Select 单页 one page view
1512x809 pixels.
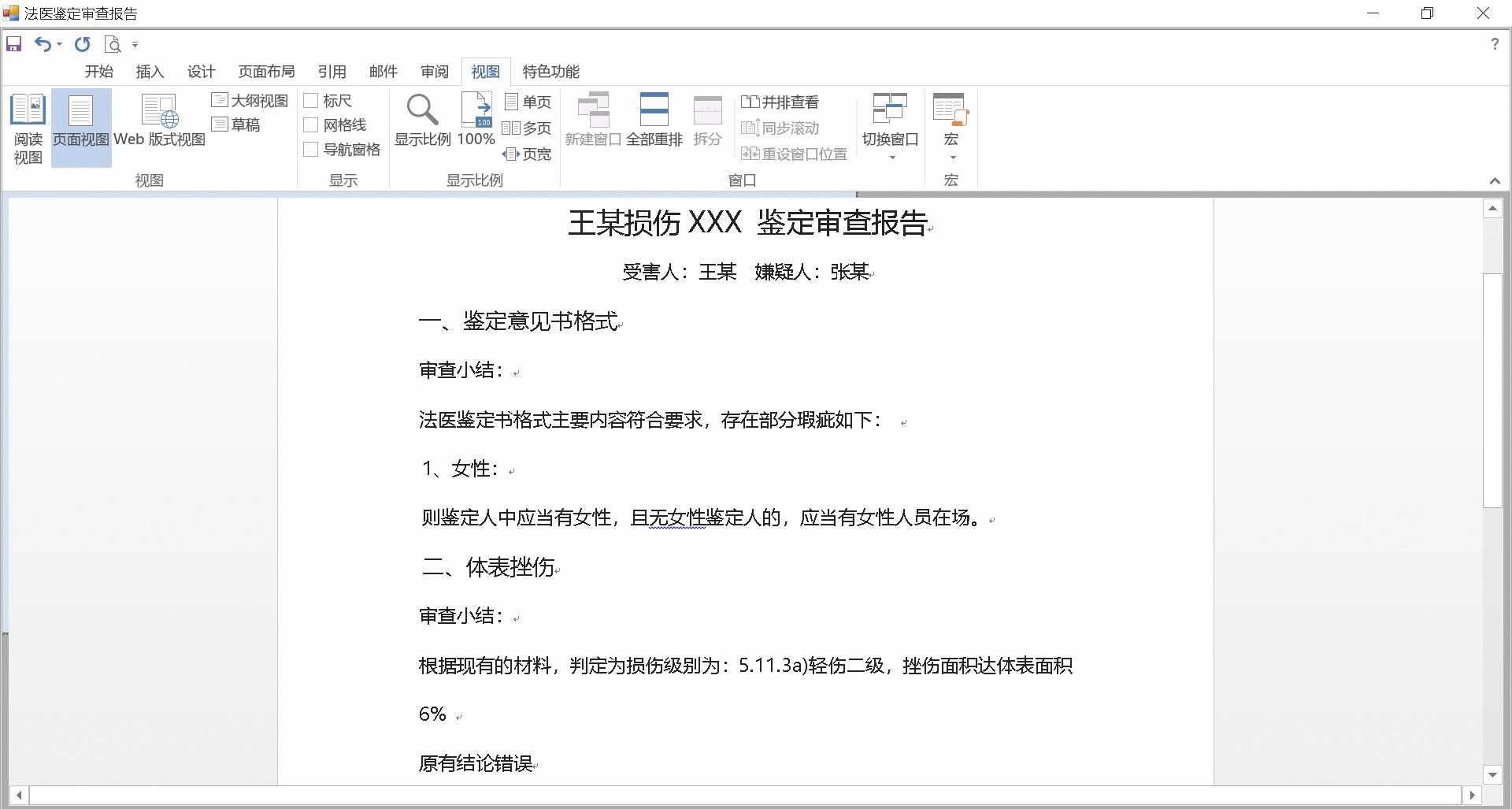pos(527,102)
